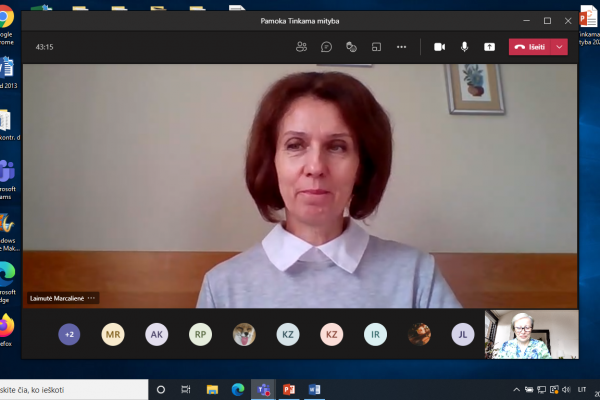Click the Pamoka Tinkama mityba window title
The image size is (600, 400).
click(x=300, y=21)
